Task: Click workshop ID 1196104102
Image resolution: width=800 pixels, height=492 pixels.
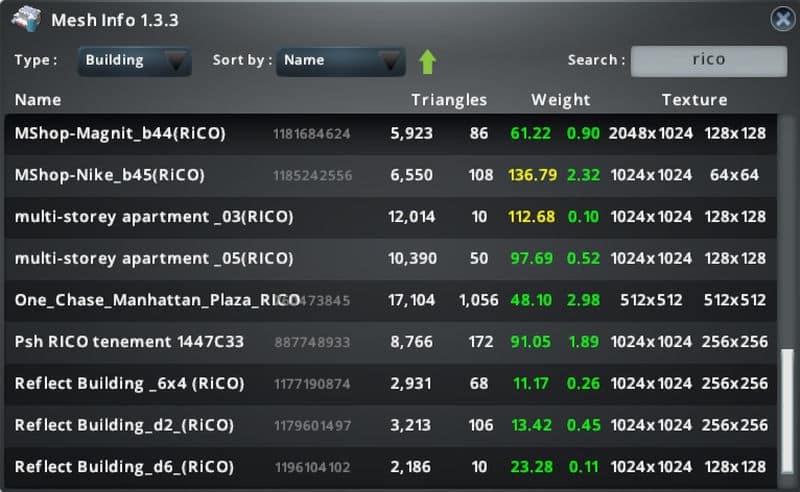Action: (x=312, y=468)
